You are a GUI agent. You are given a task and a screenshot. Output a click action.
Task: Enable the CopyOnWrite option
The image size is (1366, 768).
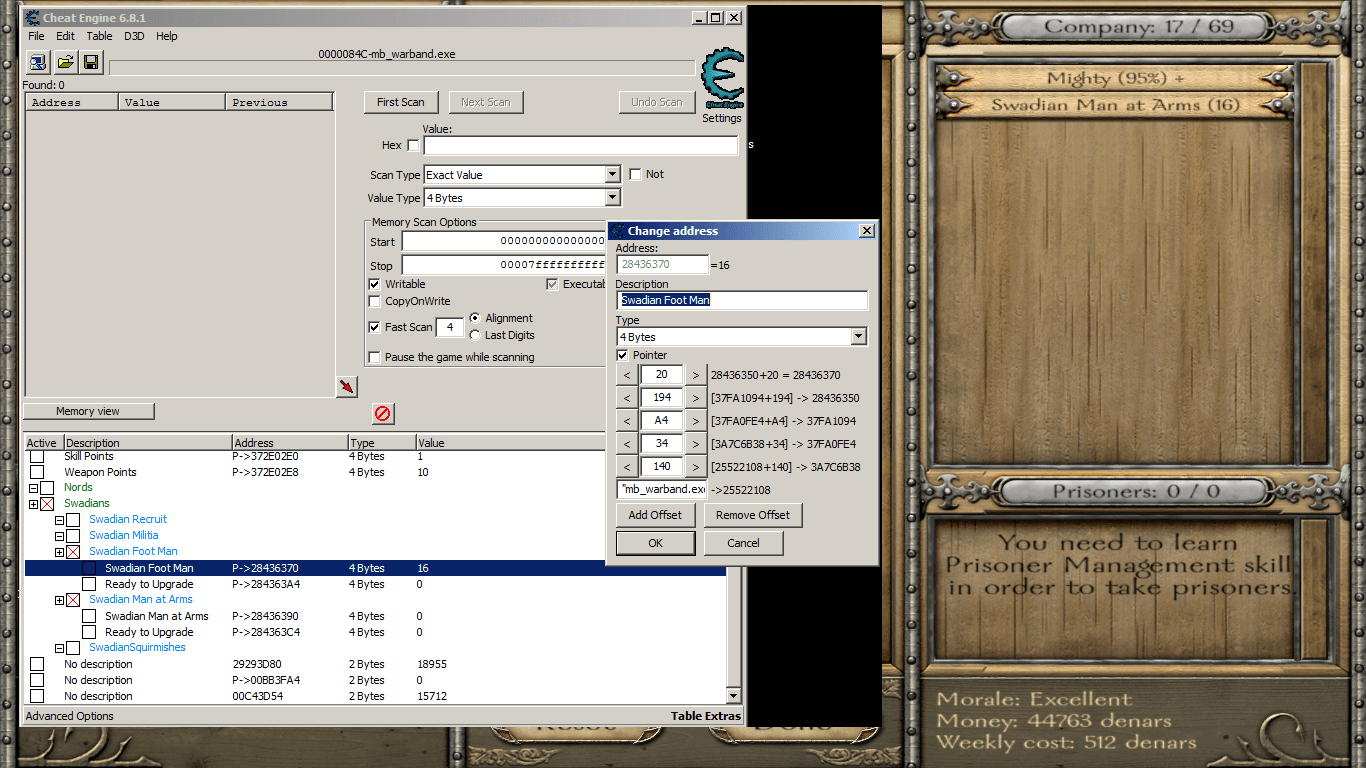tap(375, 301)
